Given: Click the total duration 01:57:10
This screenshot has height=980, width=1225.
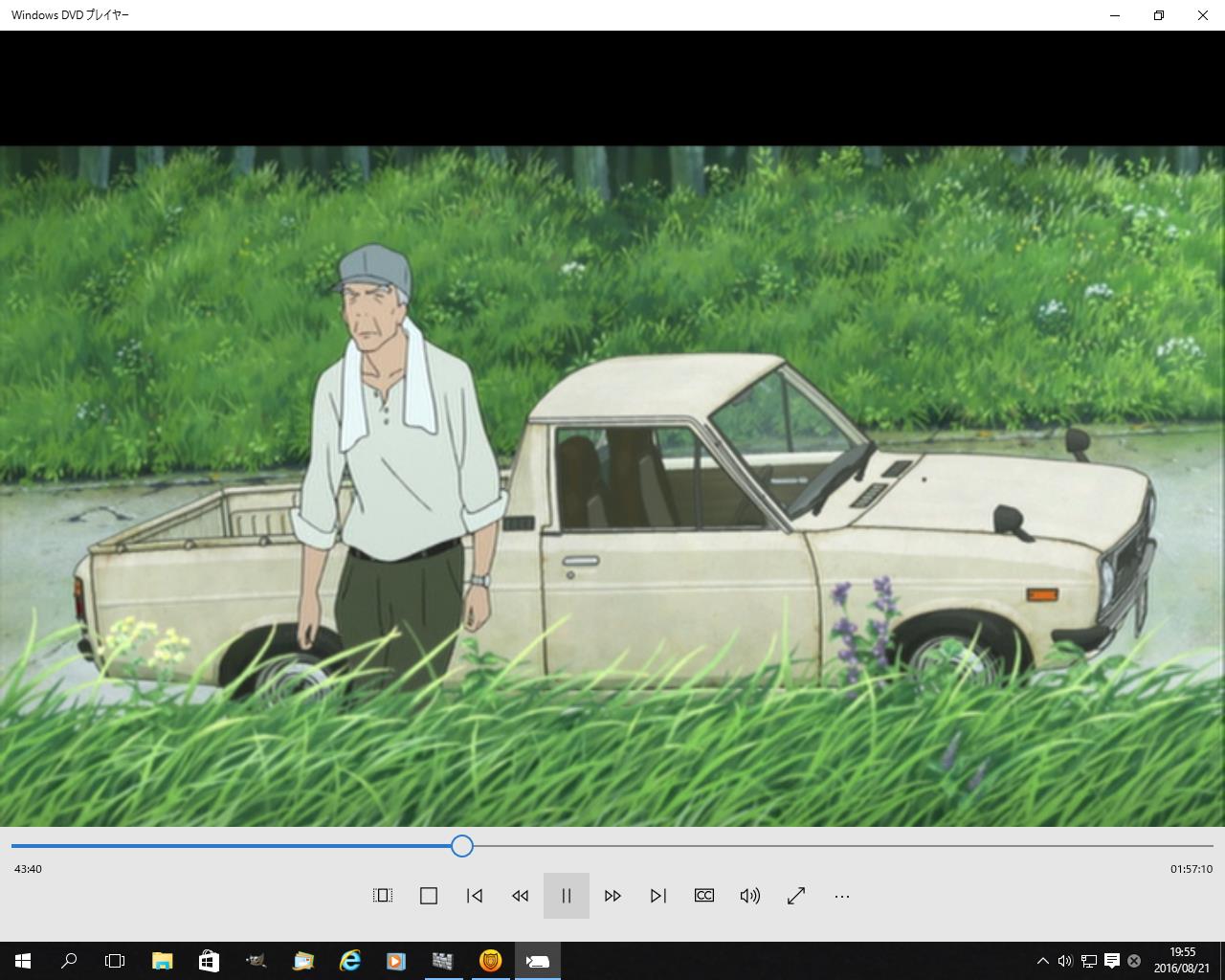Looking at the screenshot, I should pos(1191,869).
